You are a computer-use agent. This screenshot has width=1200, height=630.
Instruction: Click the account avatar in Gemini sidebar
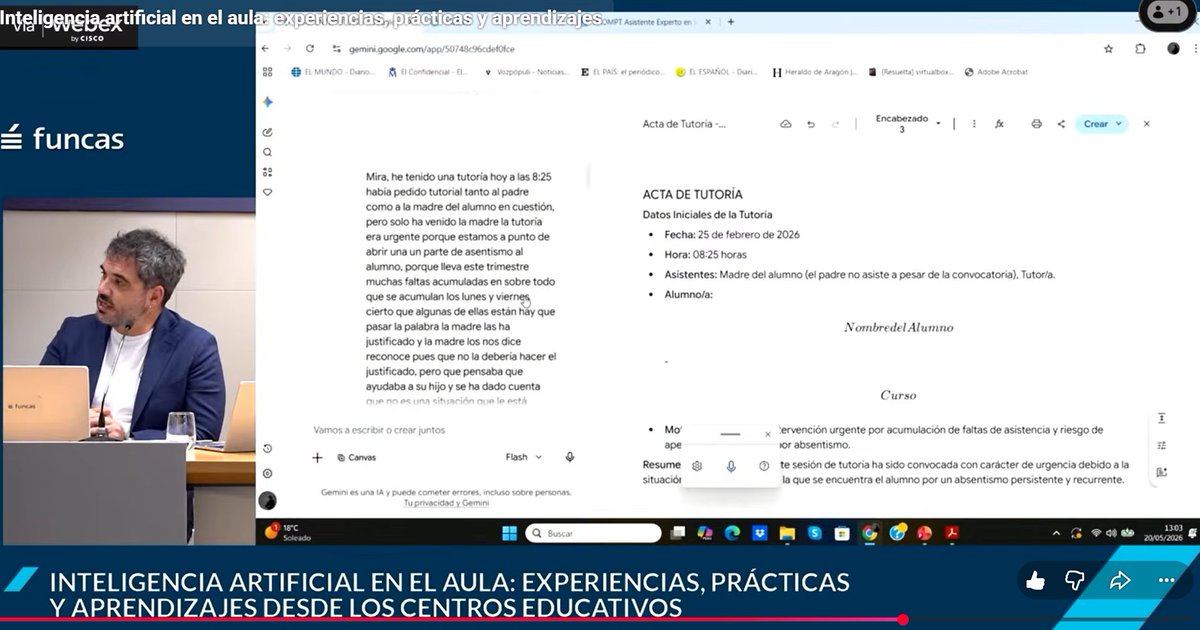click(x=267, y=500)
